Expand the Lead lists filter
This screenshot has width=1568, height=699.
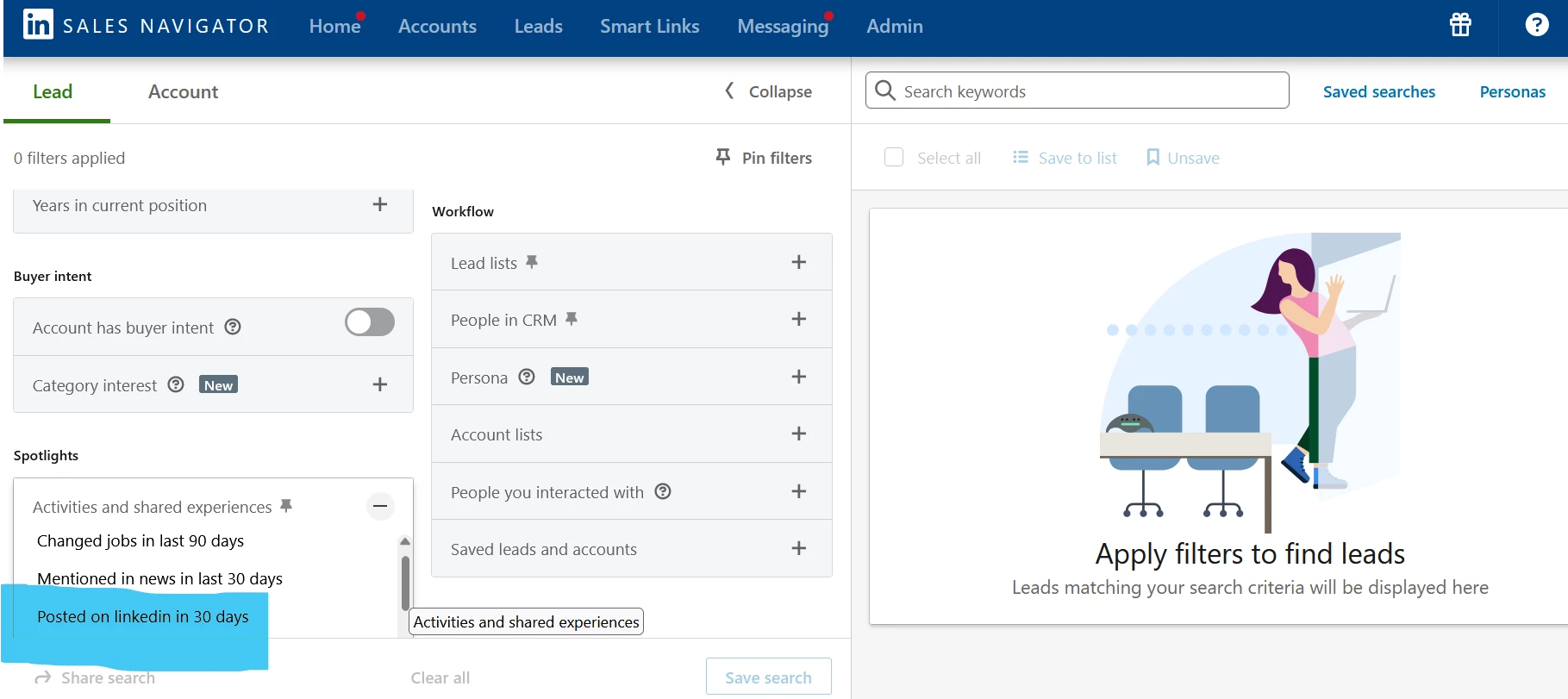pyautogui.click(x=799, y=262)
